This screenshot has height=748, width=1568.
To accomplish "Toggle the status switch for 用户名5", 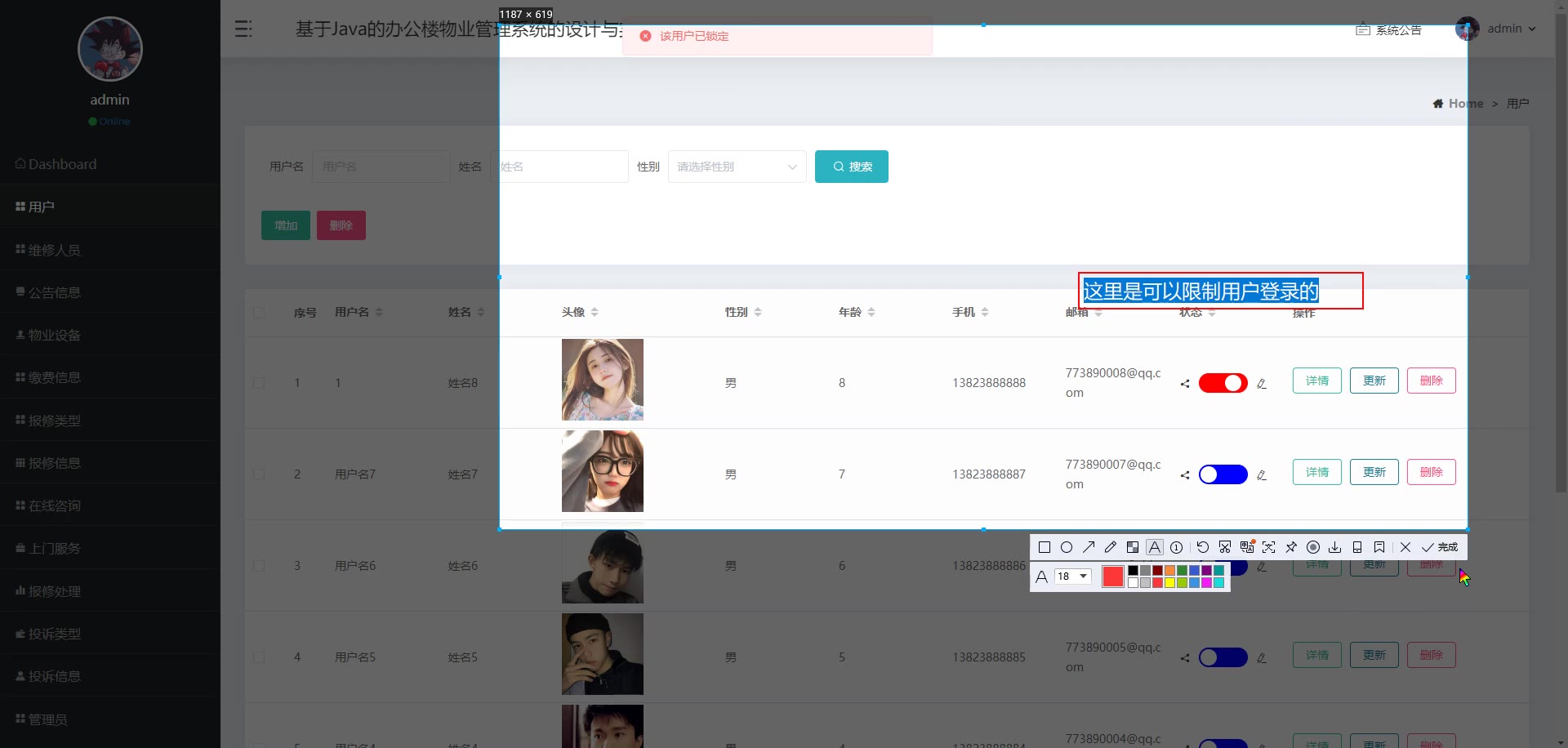I will [x=1223, y=657].
